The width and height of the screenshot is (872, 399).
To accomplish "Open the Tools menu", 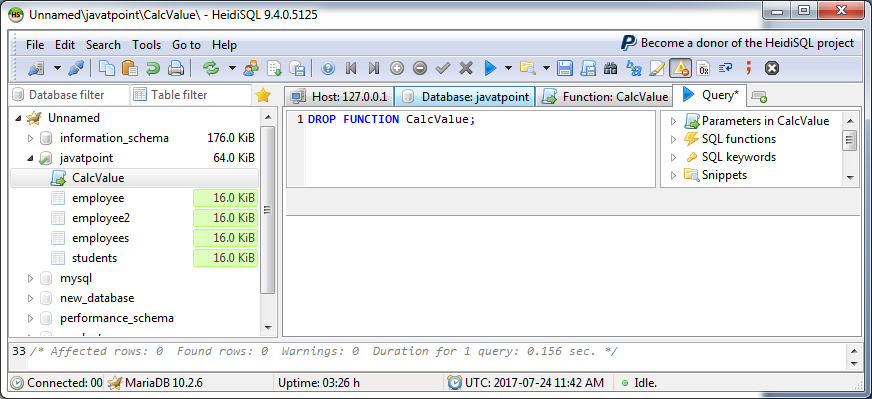I will click(146, 45).
